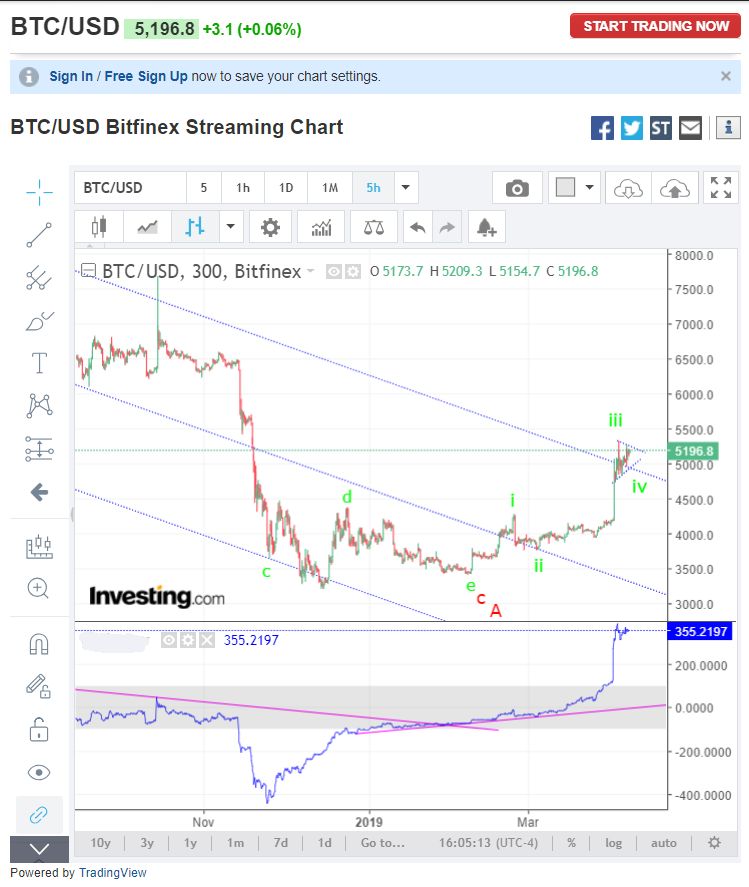Select the bars chart style
Image resolution: width=749 pixels, height=887 pixels.
pyautogui.click(x=195, y=227)
